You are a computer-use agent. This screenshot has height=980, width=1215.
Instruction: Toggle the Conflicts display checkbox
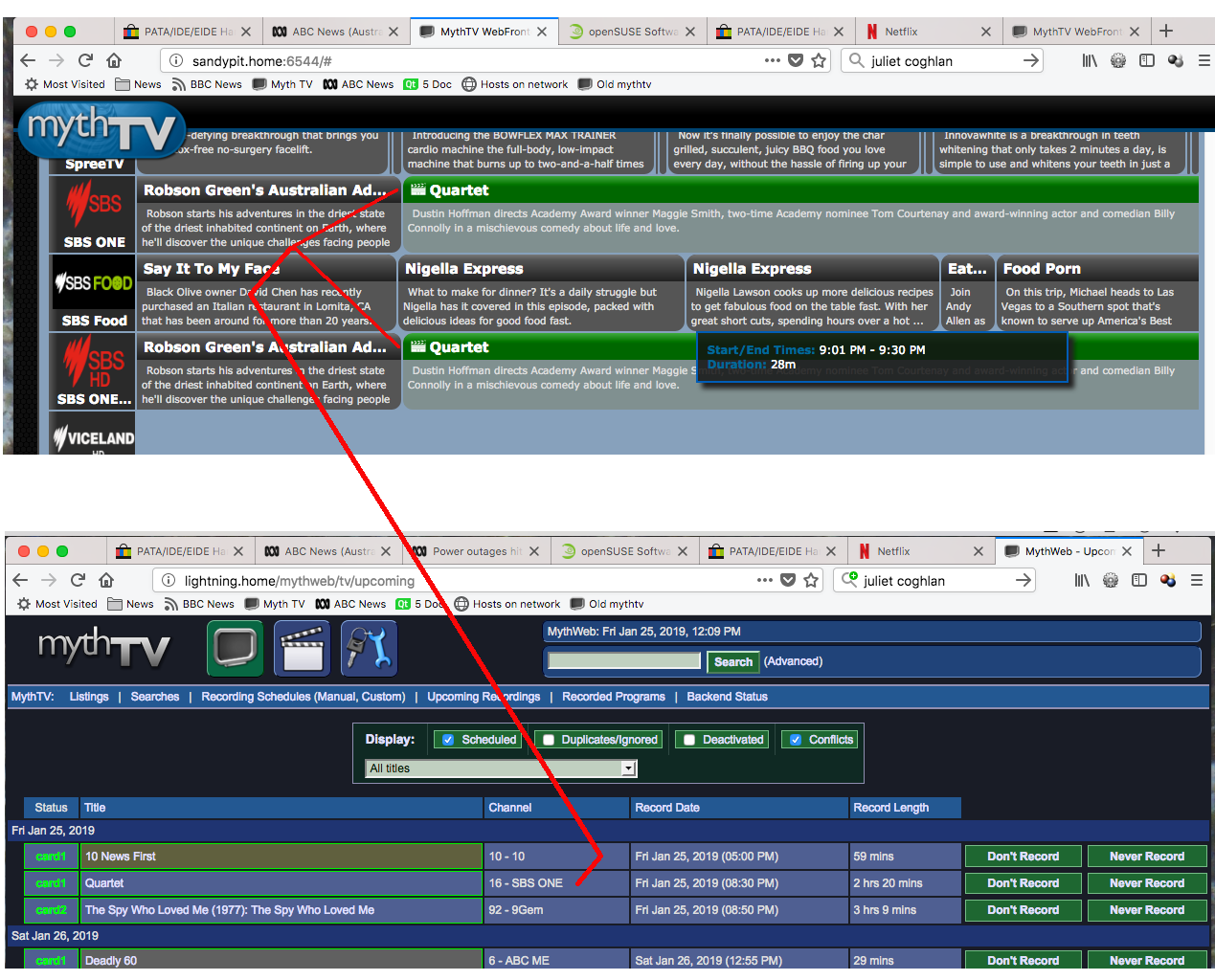pyautogui.click(x=795, y=740)
